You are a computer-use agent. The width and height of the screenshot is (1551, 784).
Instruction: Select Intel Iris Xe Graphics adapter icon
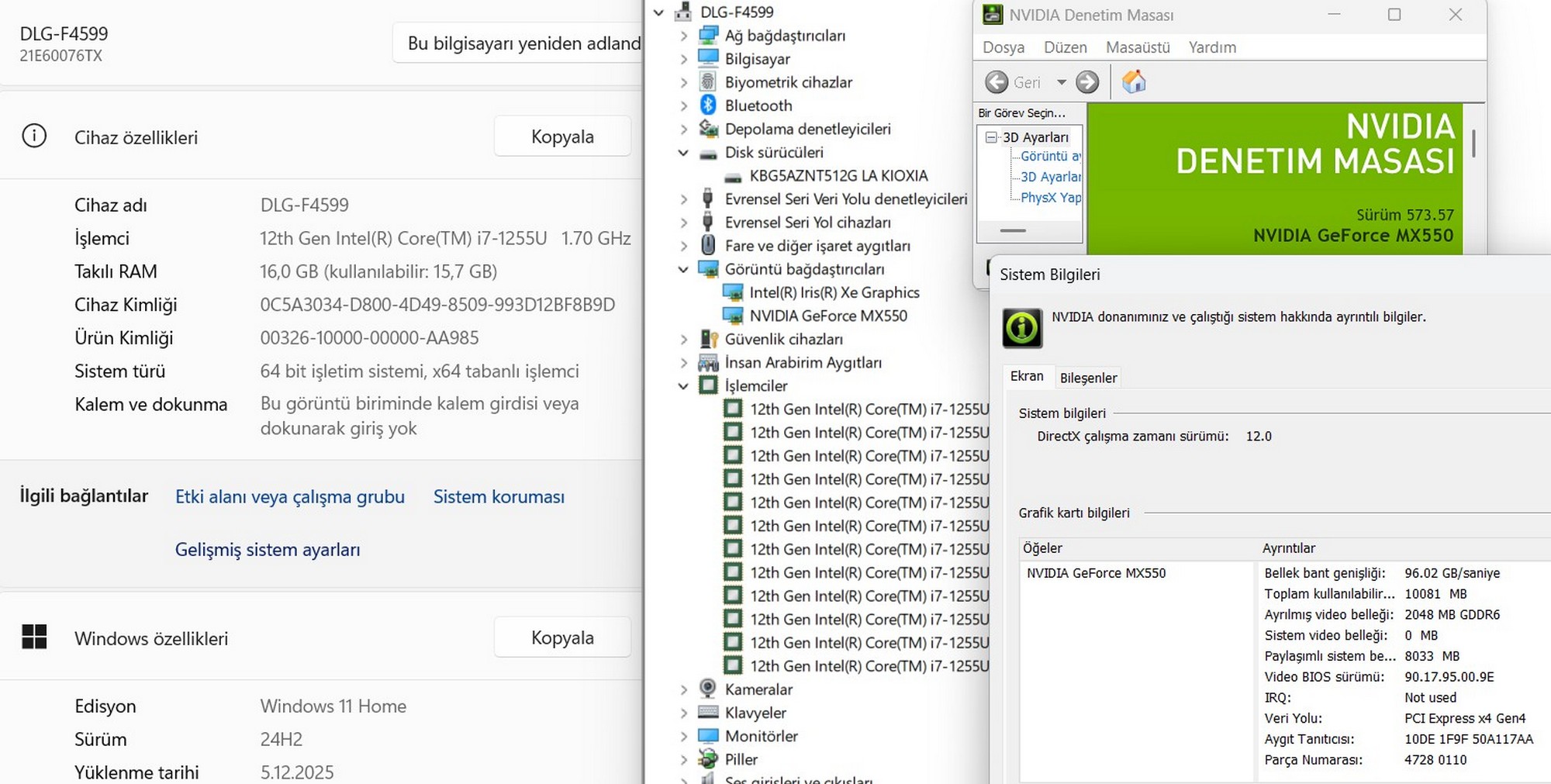pos(732,292)
